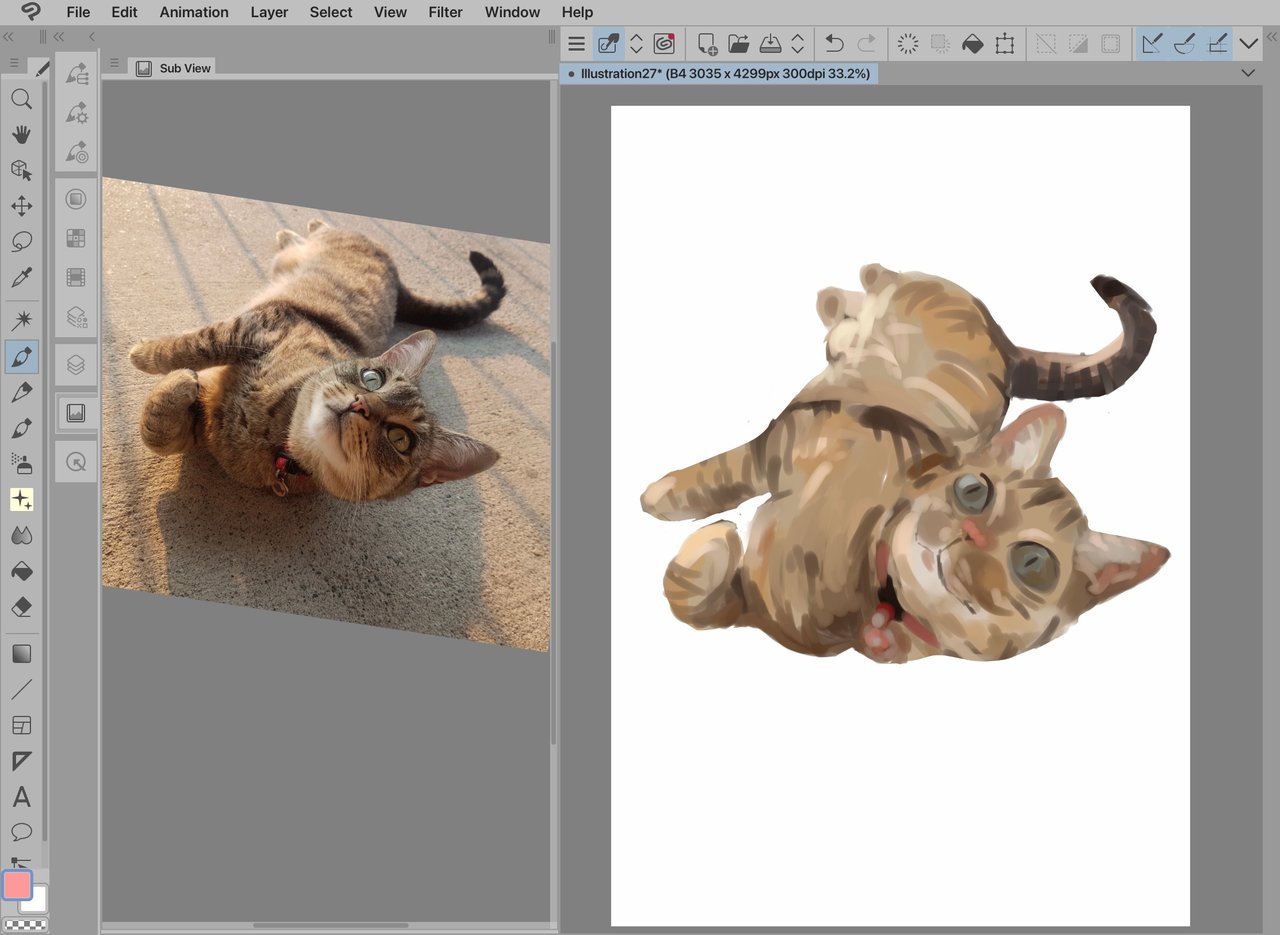
Task: Open the Filter menu
Action: (x=445, y=12)
